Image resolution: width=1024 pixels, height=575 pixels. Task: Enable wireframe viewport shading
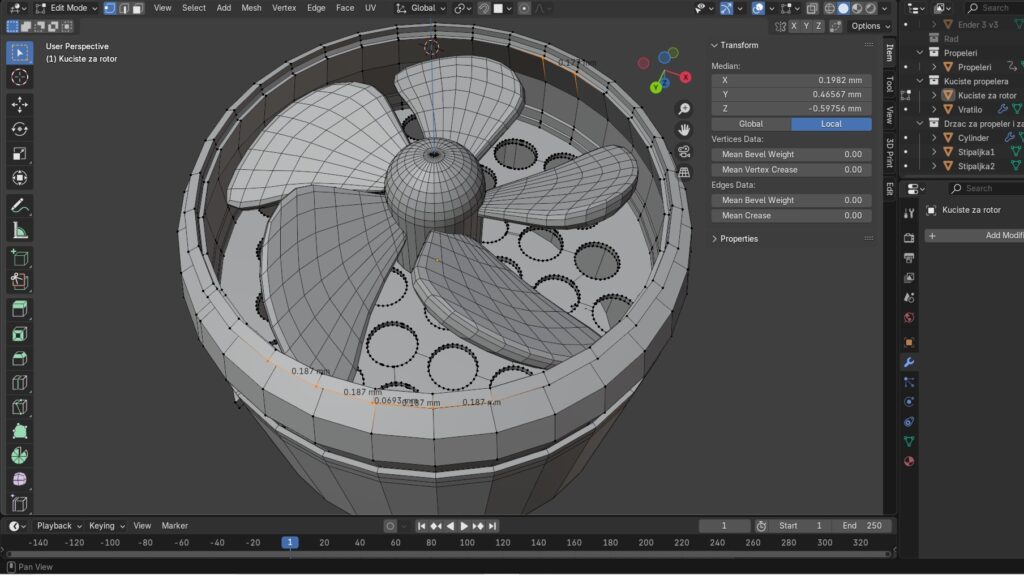(x=829, y=8)
